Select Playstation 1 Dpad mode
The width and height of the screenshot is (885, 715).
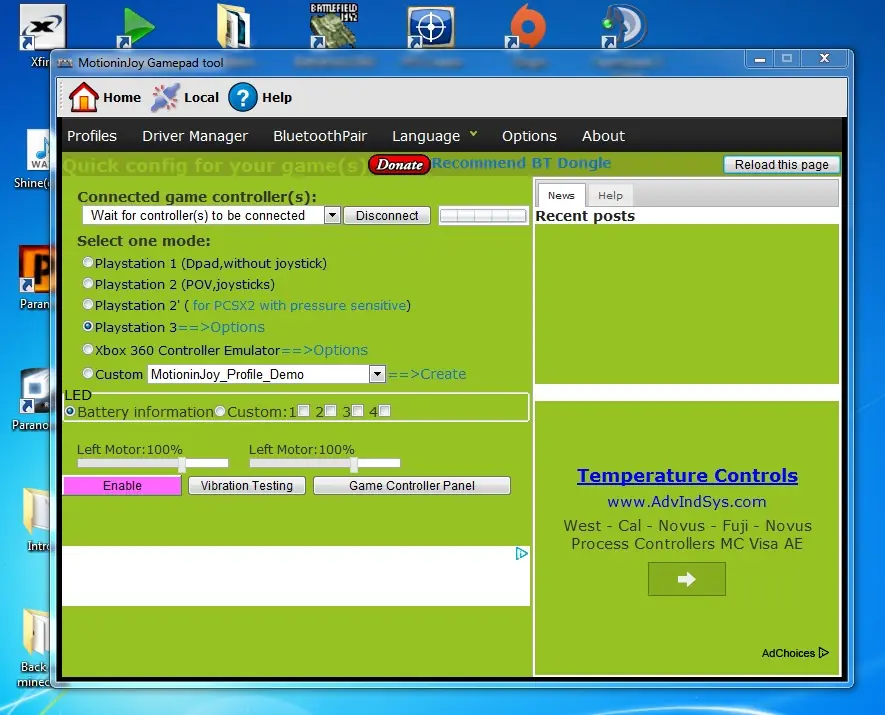click(87, 262)
